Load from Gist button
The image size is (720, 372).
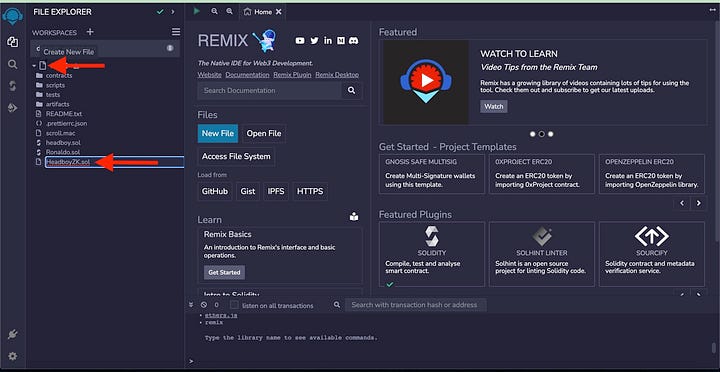248,191
